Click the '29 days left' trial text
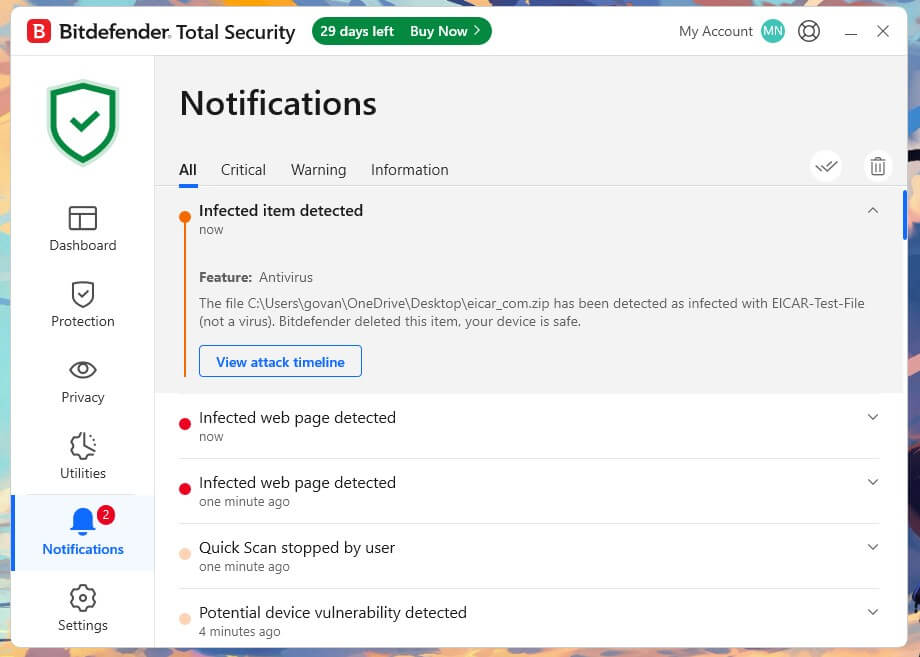This screenshot has width=920, height=657. point(357,31)
